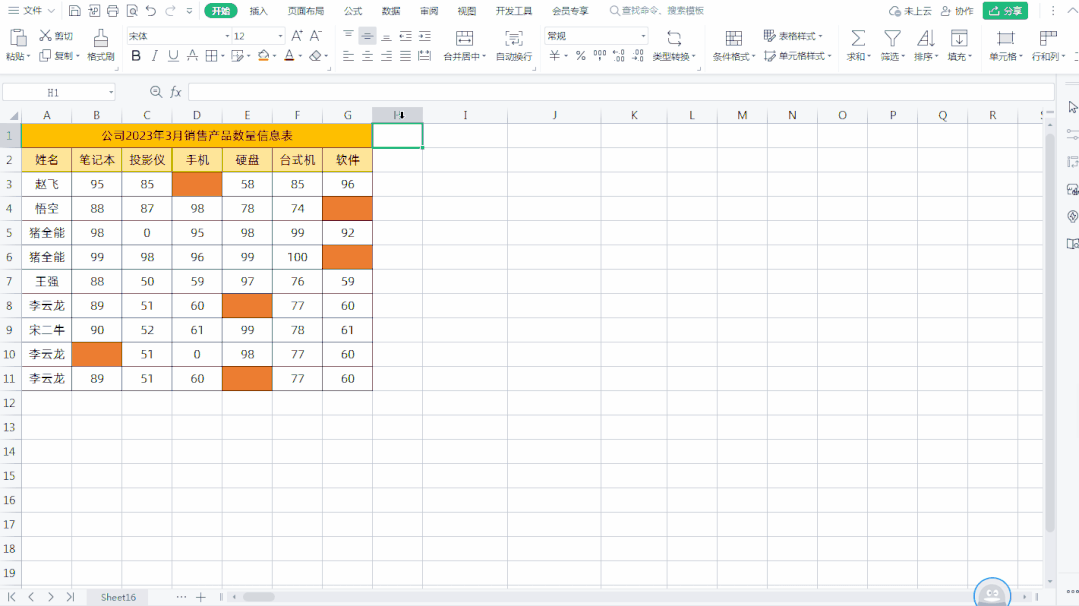This screenshot has height=606, width=1079.
Task: Toggle middle vertical alignment
Action: (367, 36)
